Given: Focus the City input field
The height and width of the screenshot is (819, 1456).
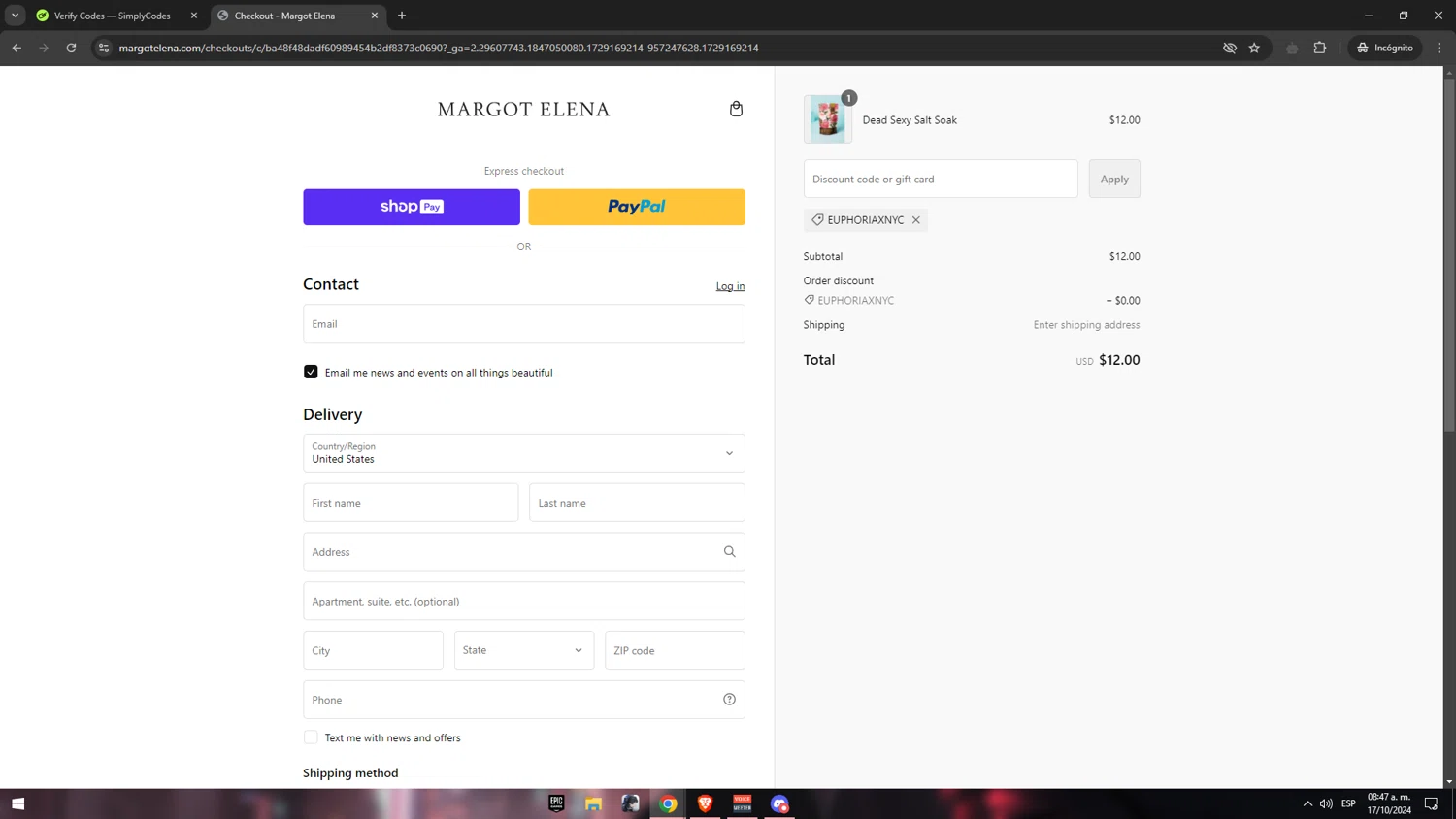Looking at the screenshot, I should point(373,650).
